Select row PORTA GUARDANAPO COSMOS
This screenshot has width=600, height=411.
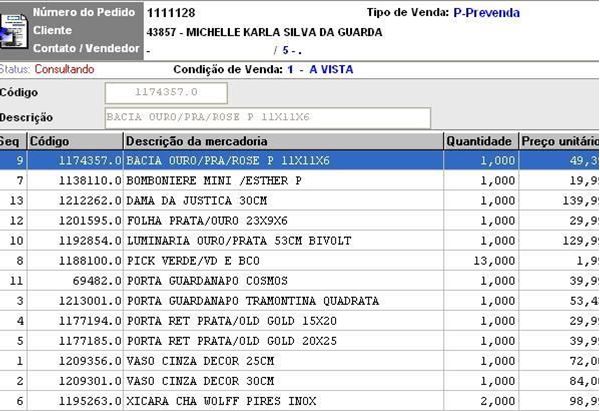click(x=300, y=281)
